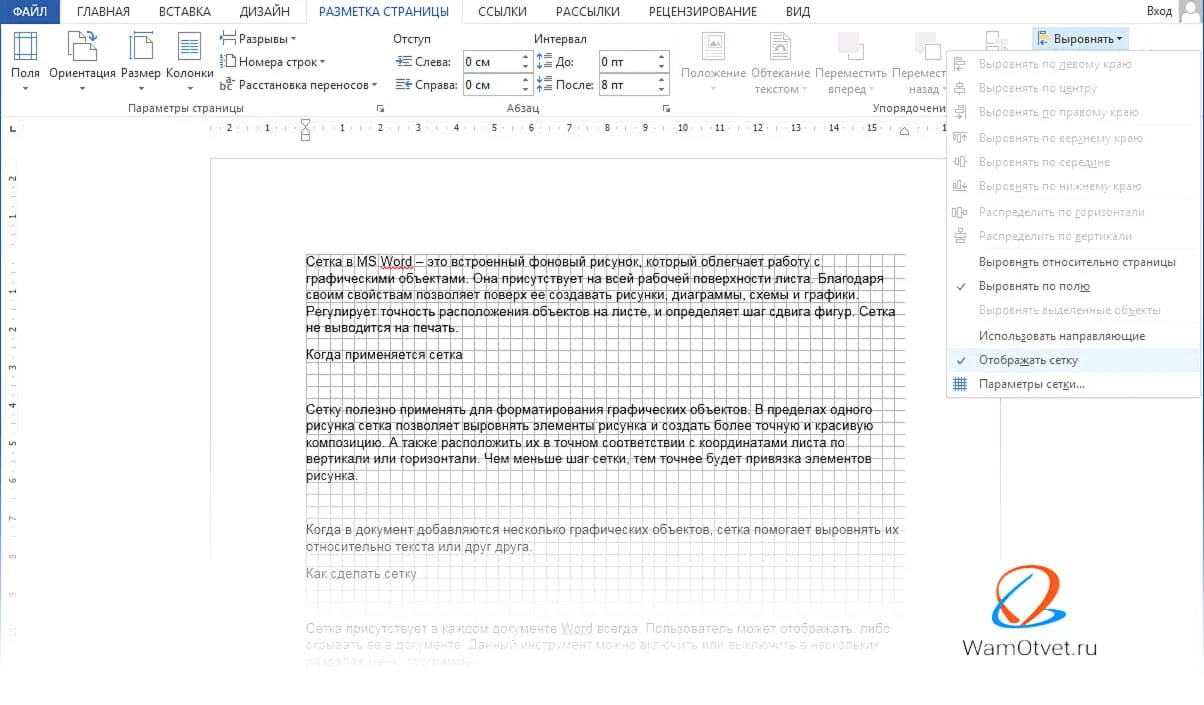Click the Обтекание текстом button
This screenshot has height=705, width=1204.
coord(780,61)
